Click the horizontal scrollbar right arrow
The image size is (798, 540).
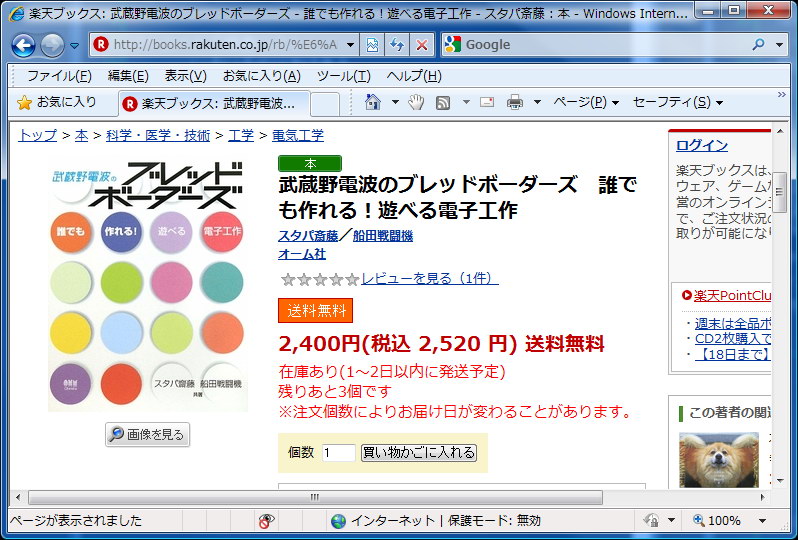(x=762, y=497)
